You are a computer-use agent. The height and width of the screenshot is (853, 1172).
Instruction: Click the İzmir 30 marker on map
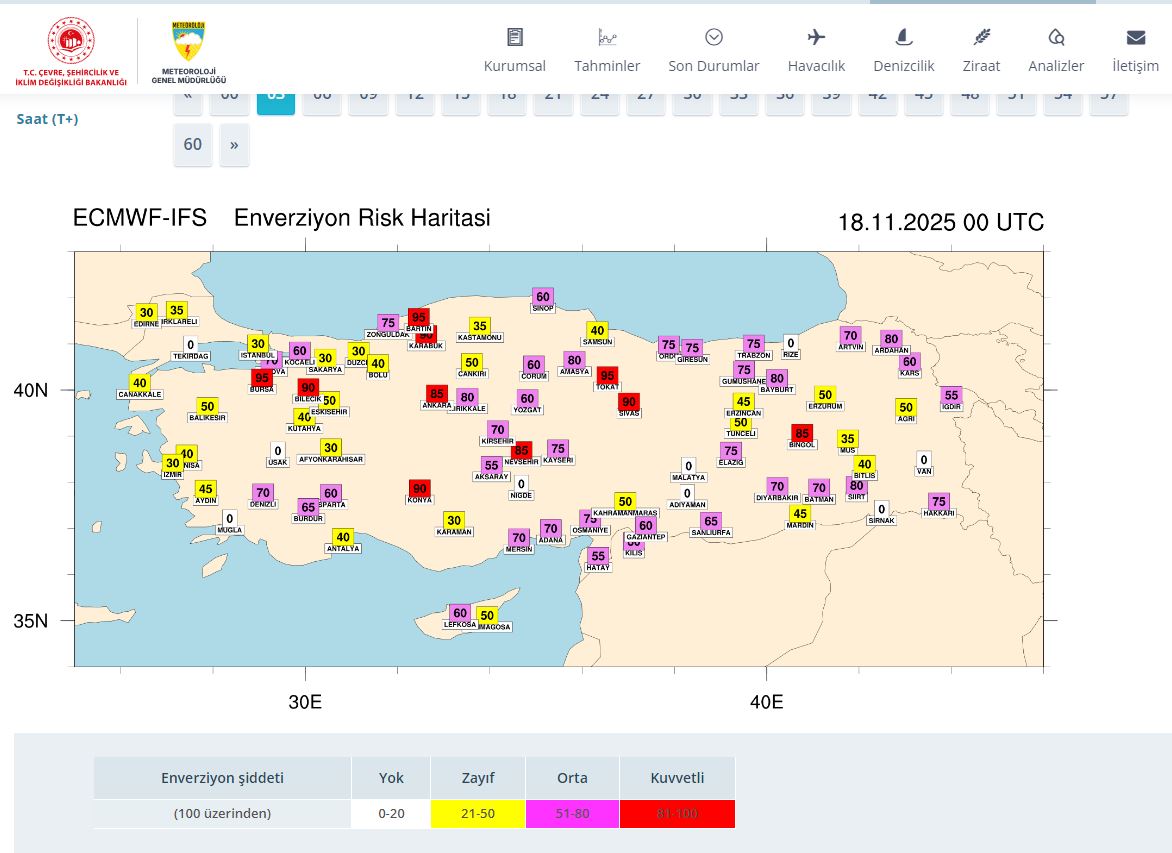172,463
